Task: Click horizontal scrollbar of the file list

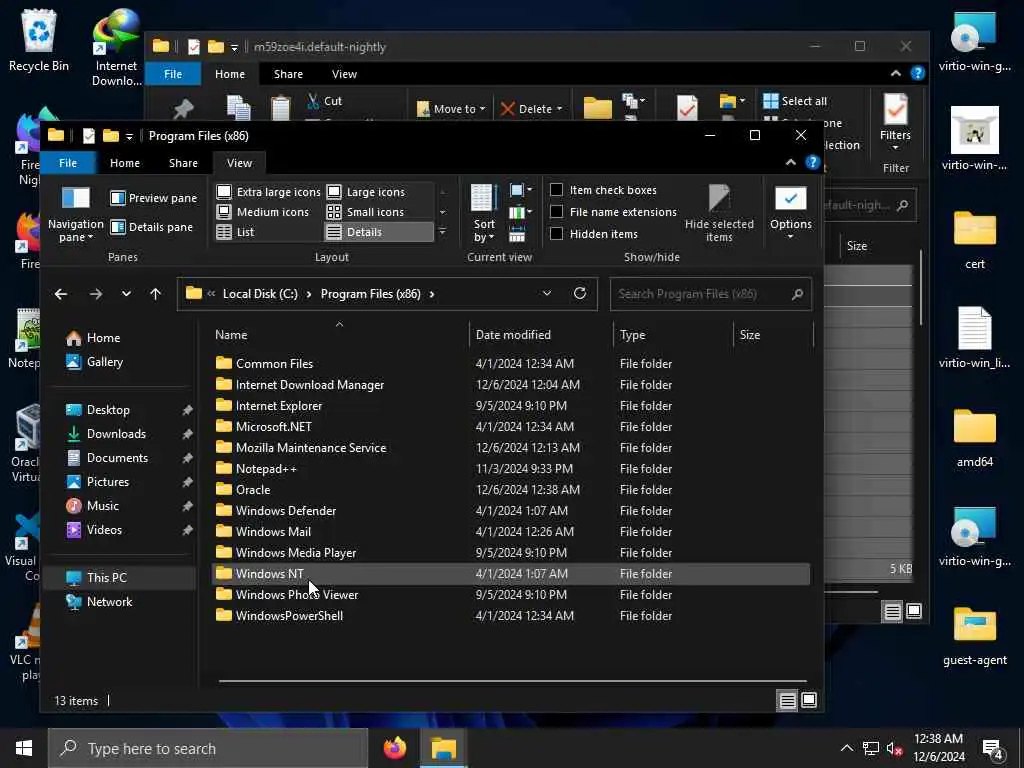Action: point(512,680)
